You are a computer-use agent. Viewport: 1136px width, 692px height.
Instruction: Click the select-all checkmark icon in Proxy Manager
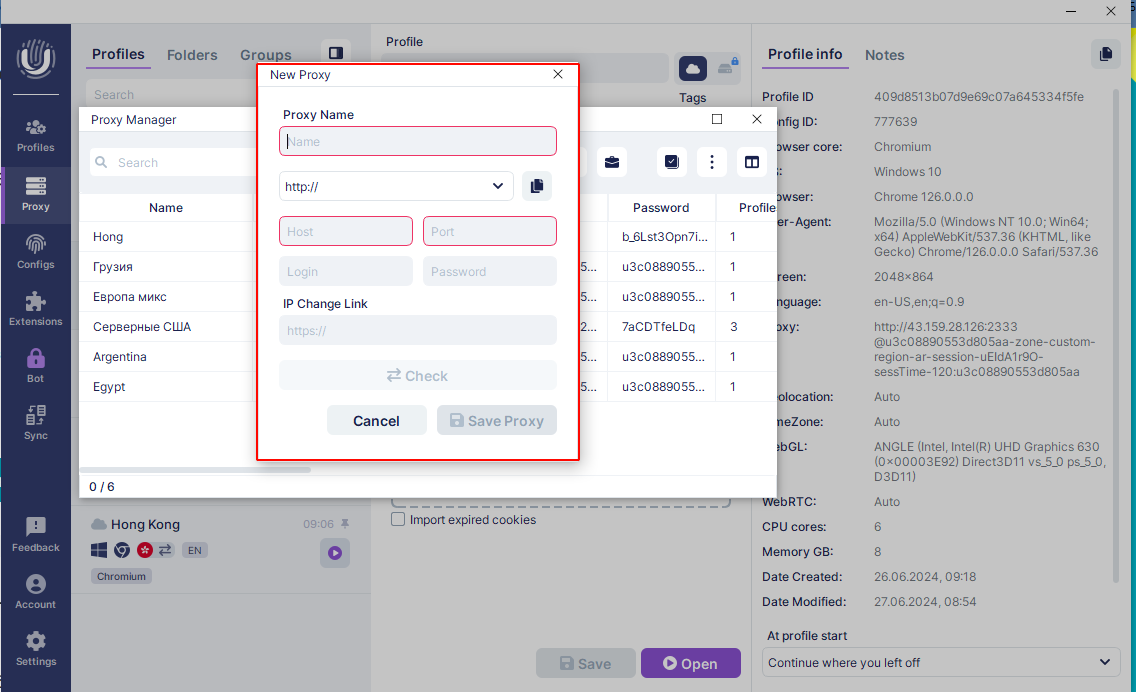pyautogui.click(x=672, y=162)
